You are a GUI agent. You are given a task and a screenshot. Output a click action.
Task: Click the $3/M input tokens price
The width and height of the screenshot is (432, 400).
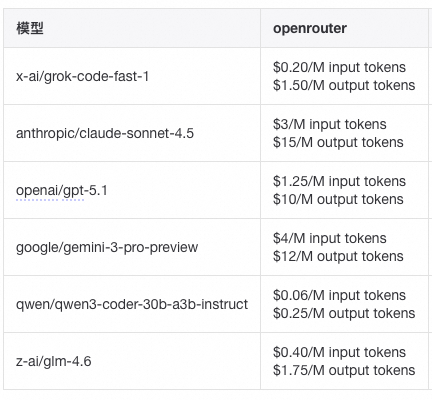click(330, 124)
